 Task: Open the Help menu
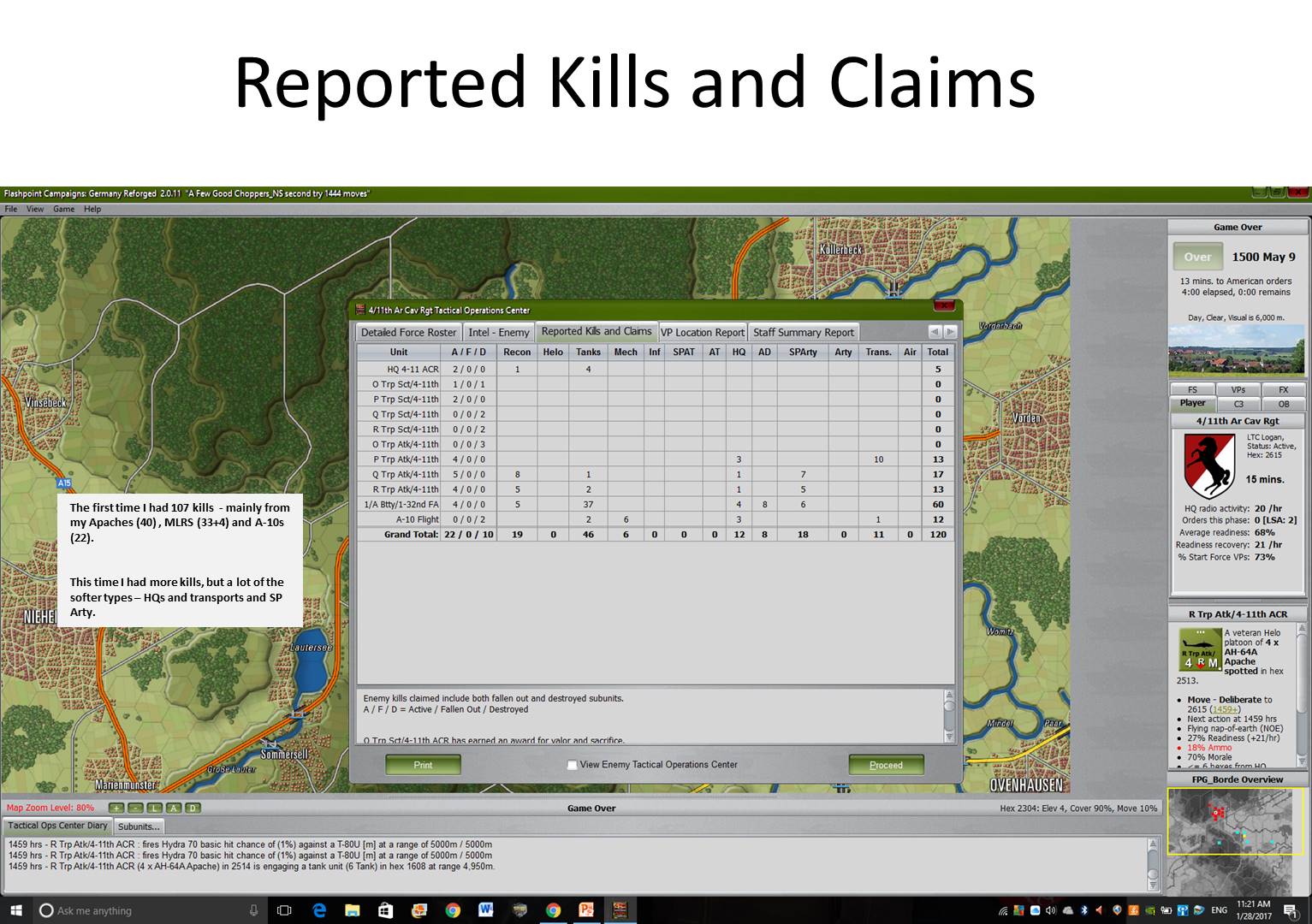pyautogui.click(x=92, y=209)
